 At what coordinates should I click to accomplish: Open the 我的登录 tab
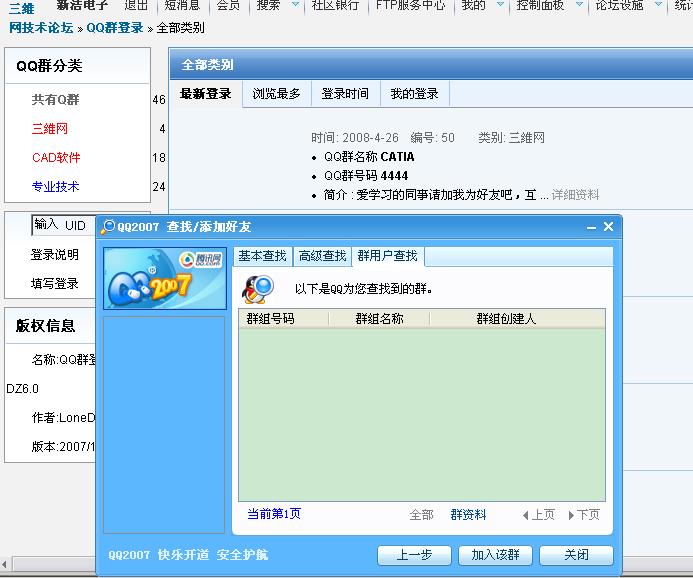pyautogui.click(x=415, y=94)
